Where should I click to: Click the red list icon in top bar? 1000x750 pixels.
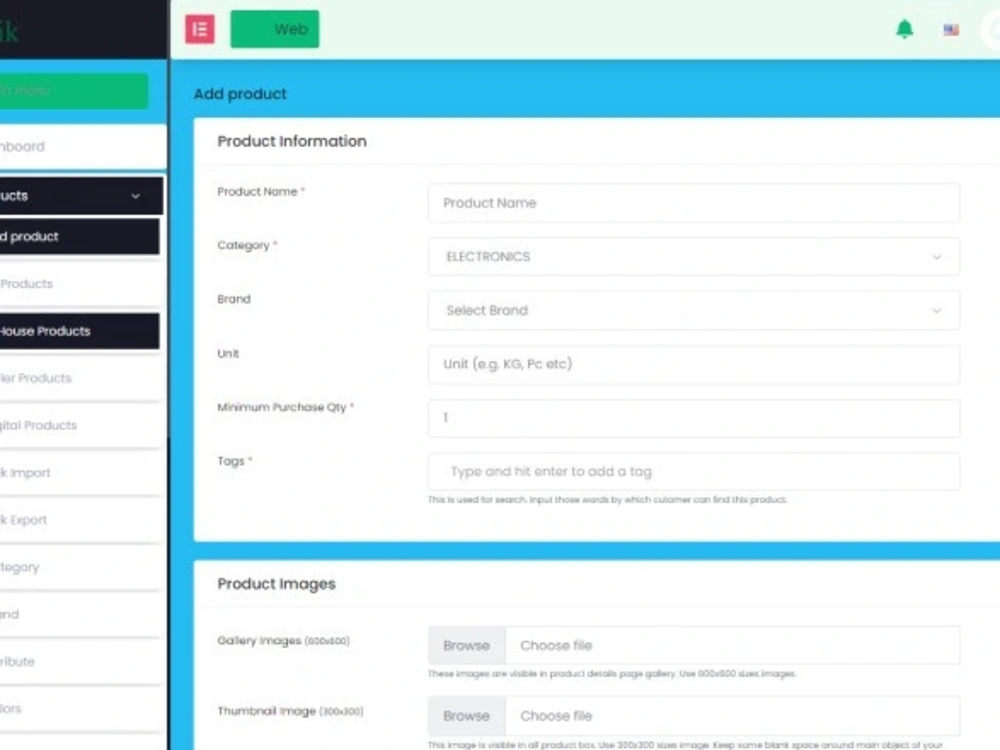[198, 29]
